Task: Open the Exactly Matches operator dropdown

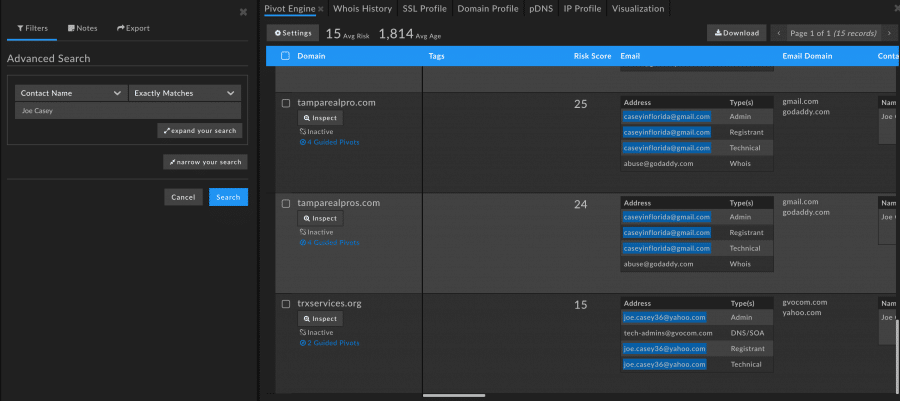Action: [x=185, y=93]
